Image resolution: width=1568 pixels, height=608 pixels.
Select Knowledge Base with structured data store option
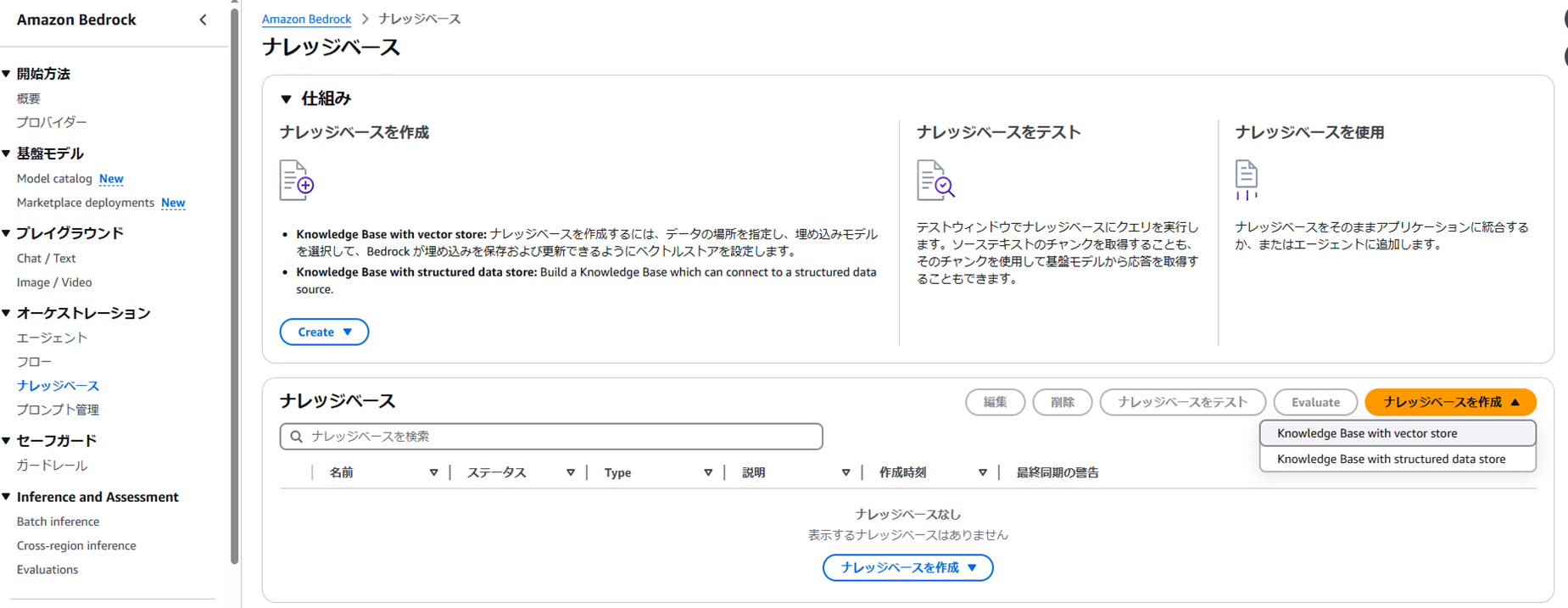1398,459
